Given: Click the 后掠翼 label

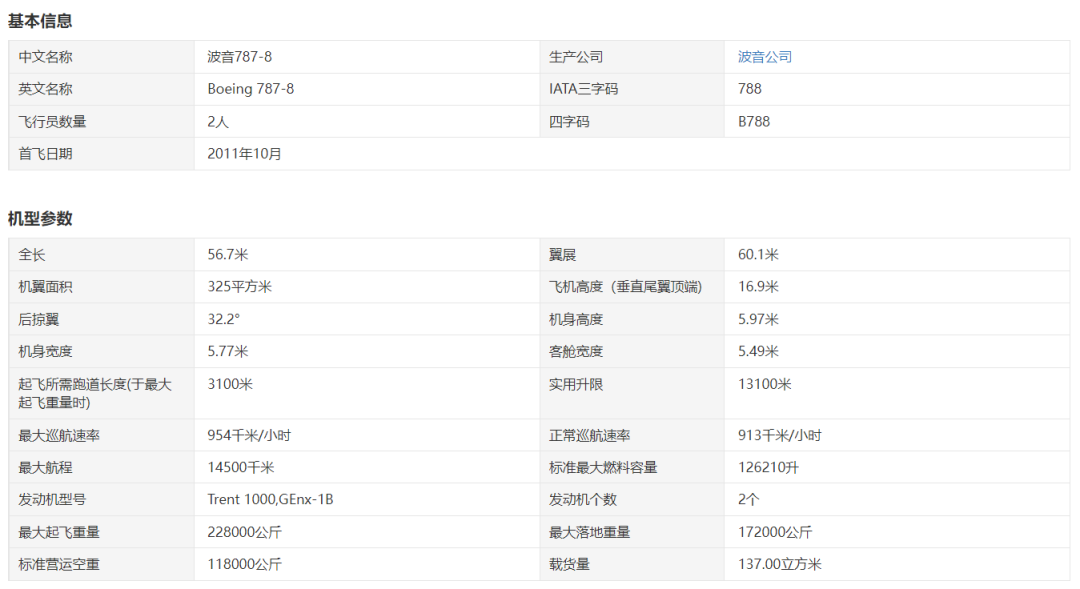Looking at the screenshot, I should 39,320.
